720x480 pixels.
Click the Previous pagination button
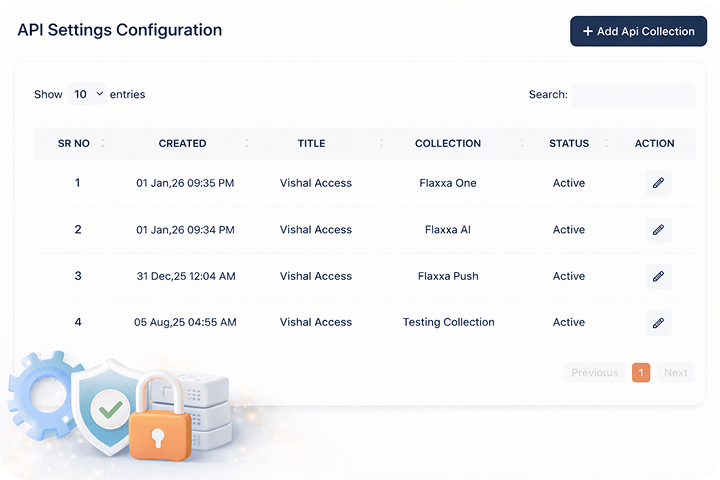tap(595, 373)
